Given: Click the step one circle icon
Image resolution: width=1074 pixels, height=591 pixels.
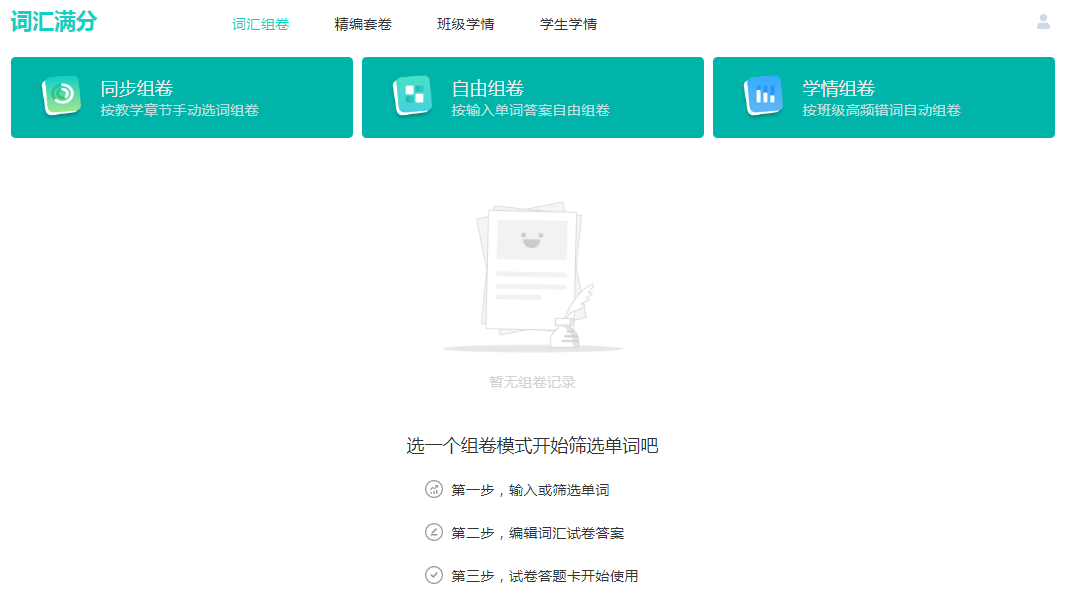Looking at the screenshot, I should pos(434,489).
